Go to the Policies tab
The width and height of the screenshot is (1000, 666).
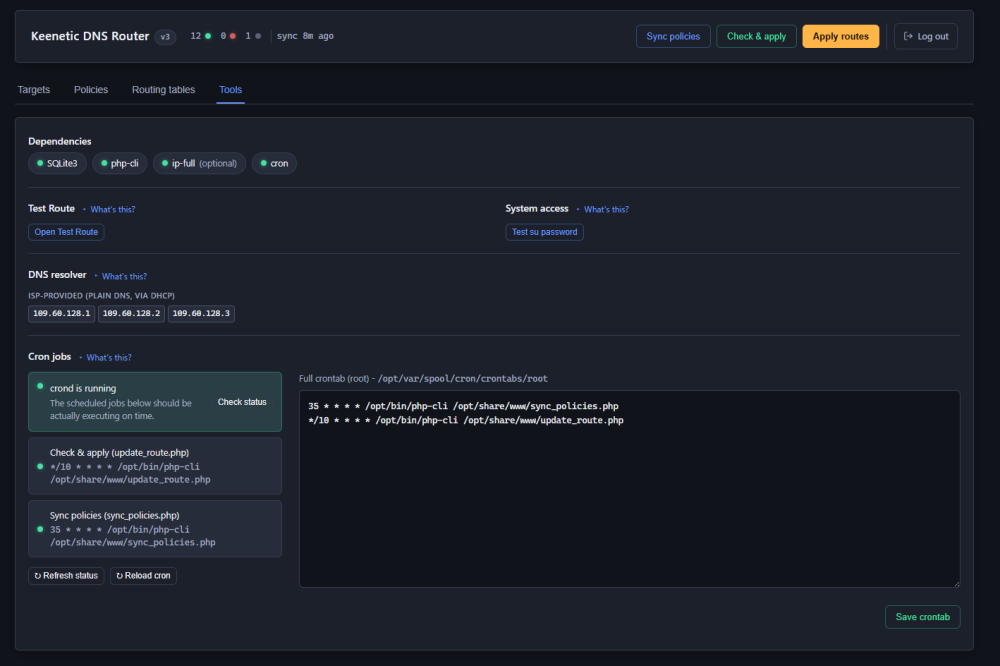(91, 90)
